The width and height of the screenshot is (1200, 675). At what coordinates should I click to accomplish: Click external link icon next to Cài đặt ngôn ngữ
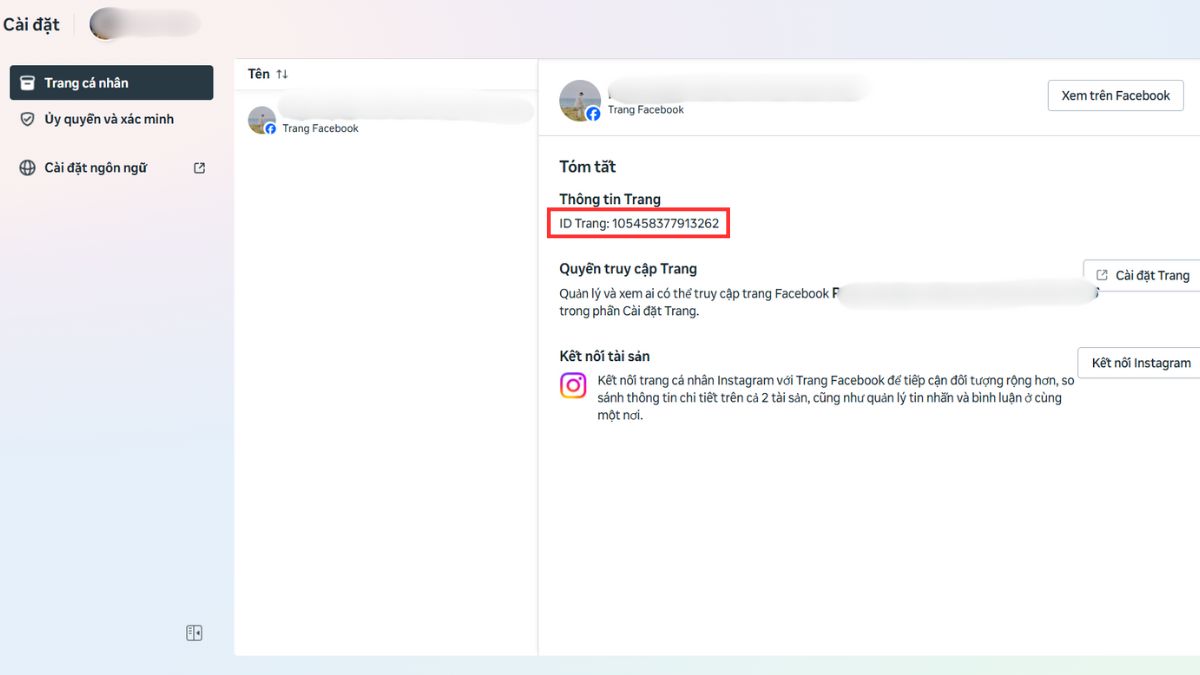(x=199, y=168)
